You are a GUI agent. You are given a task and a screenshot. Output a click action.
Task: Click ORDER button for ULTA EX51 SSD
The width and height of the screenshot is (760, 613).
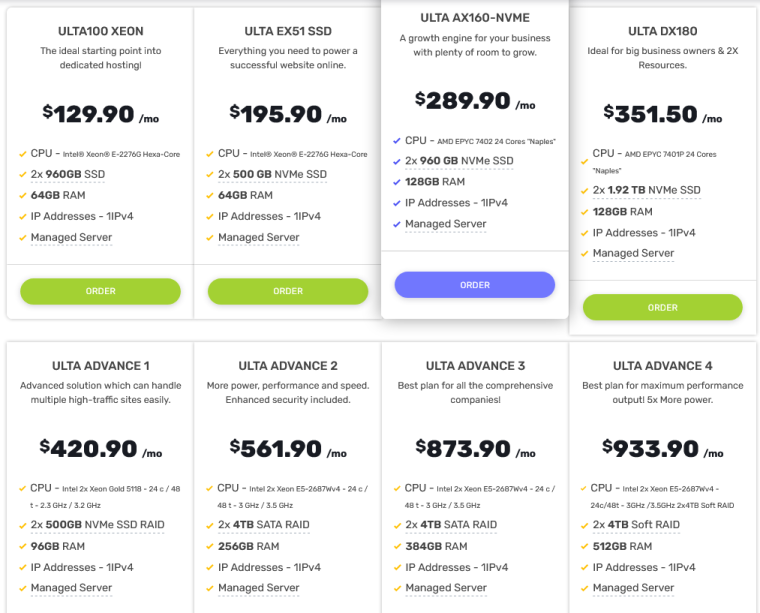pos(288,291)
